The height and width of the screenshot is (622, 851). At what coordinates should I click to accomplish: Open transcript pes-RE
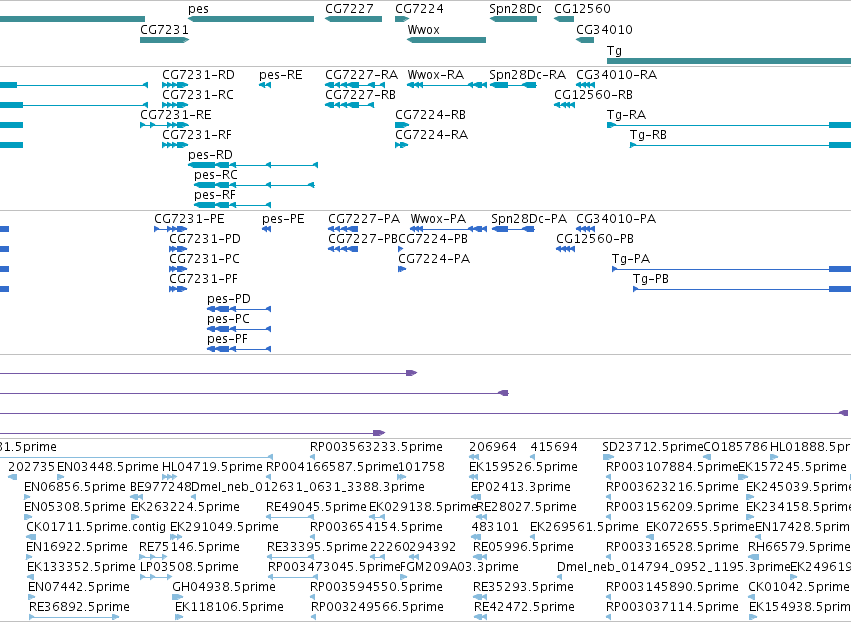point(281,74)
